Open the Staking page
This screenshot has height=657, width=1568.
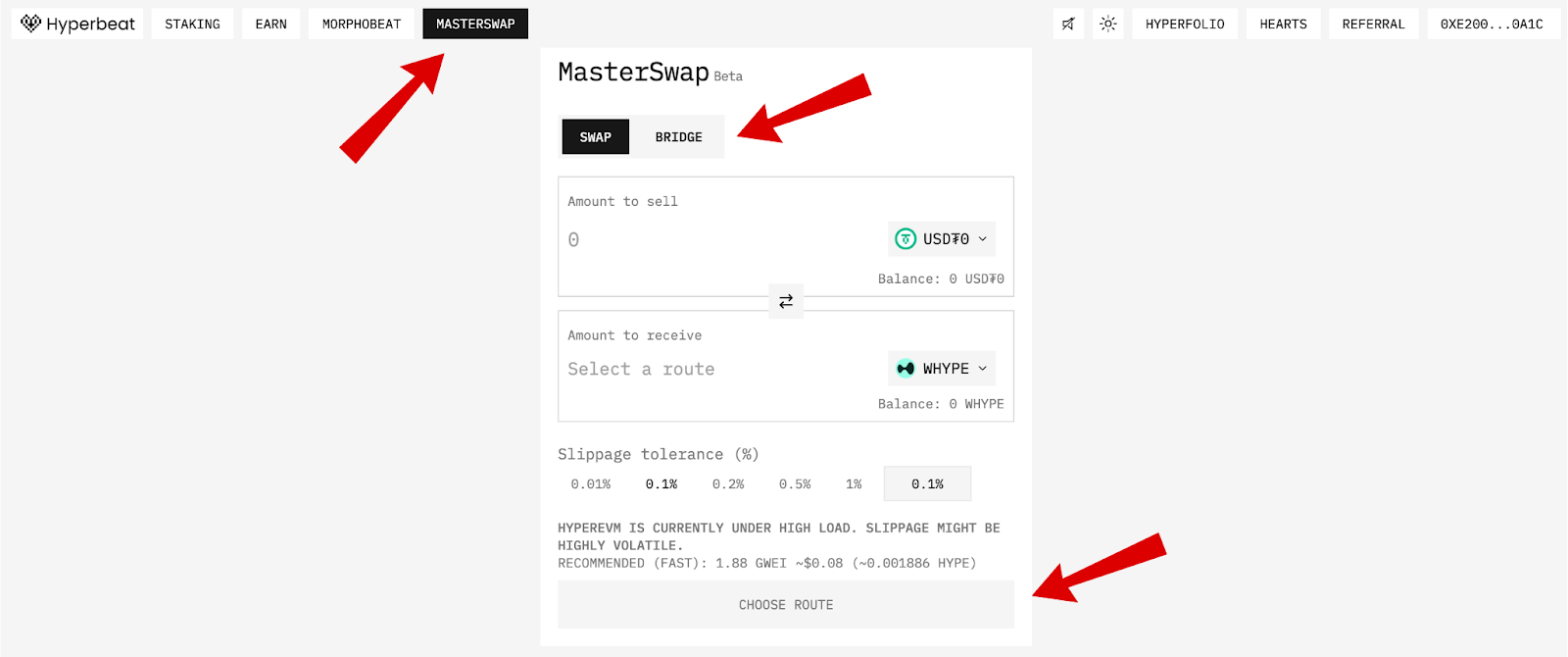coord(192,24)
